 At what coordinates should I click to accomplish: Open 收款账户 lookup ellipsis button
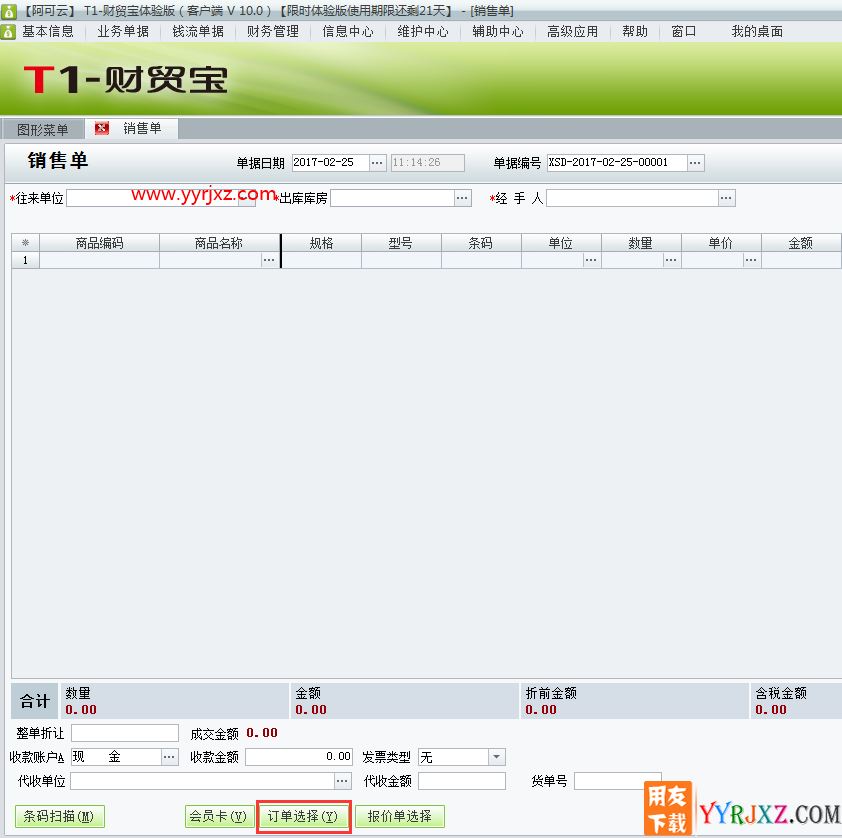click(169, 757)
